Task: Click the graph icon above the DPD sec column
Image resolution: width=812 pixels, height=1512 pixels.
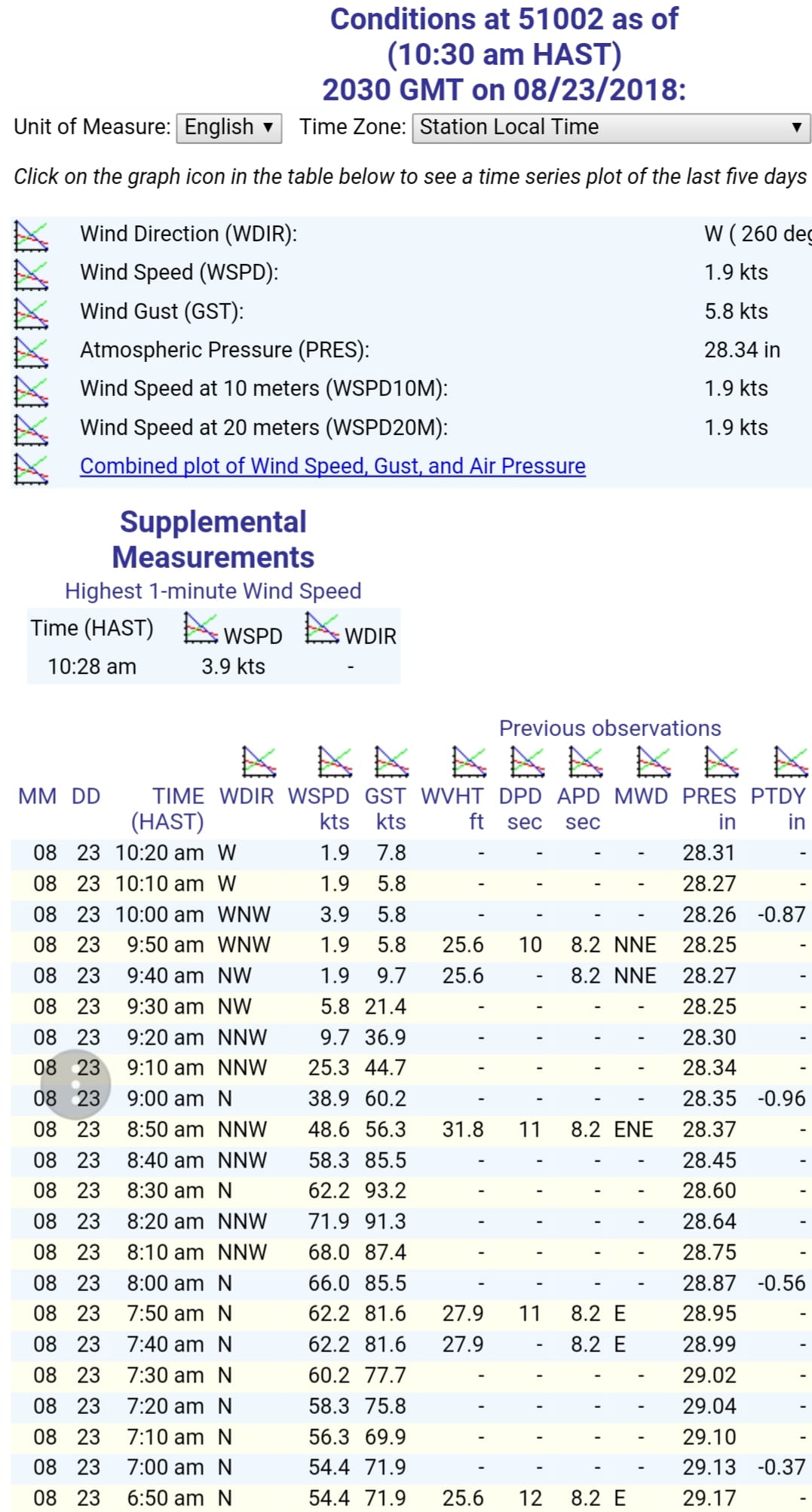Action: [x=527, y=761]
